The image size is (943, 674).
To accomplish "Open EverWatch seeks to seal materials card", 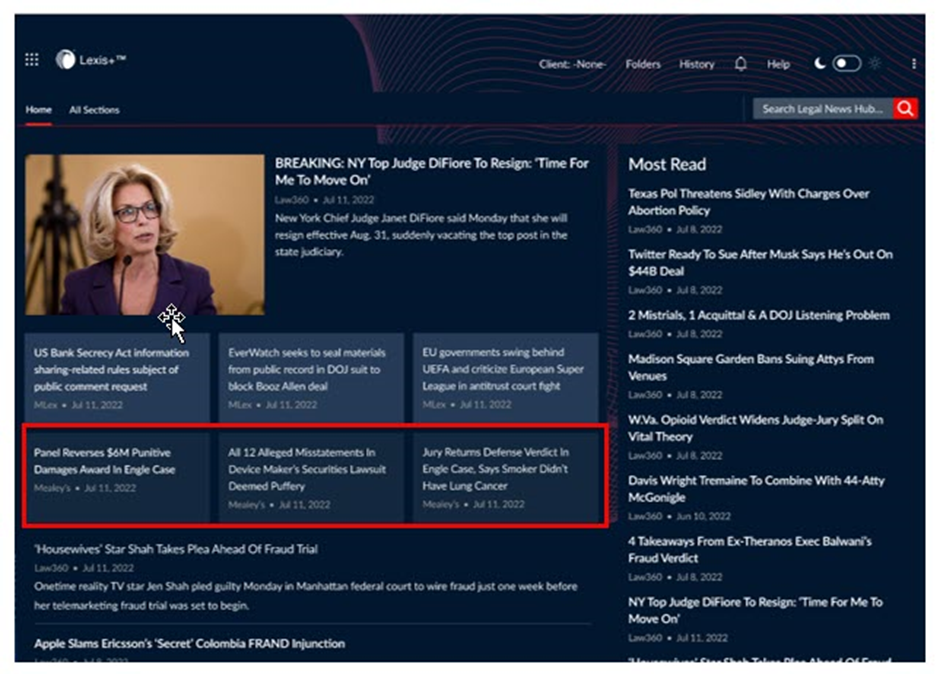I will [311, 378].
